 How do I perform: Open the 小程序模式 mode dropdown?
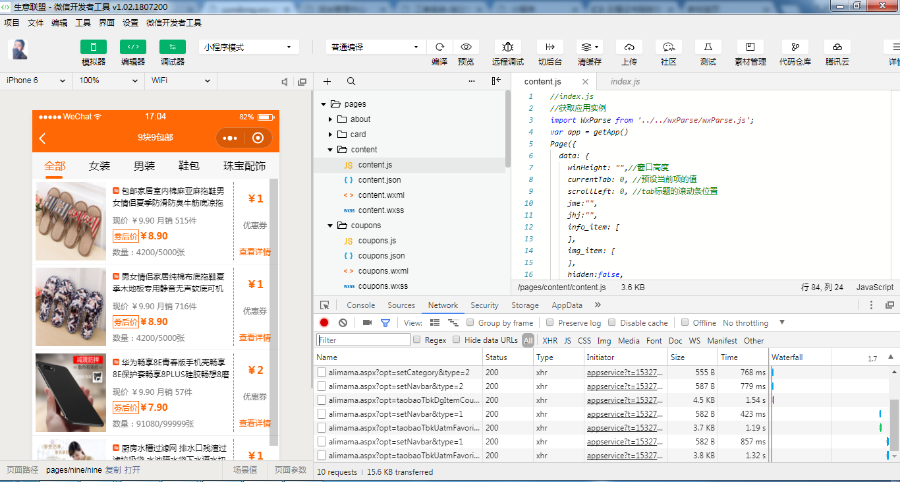click(x=249, y=47)
